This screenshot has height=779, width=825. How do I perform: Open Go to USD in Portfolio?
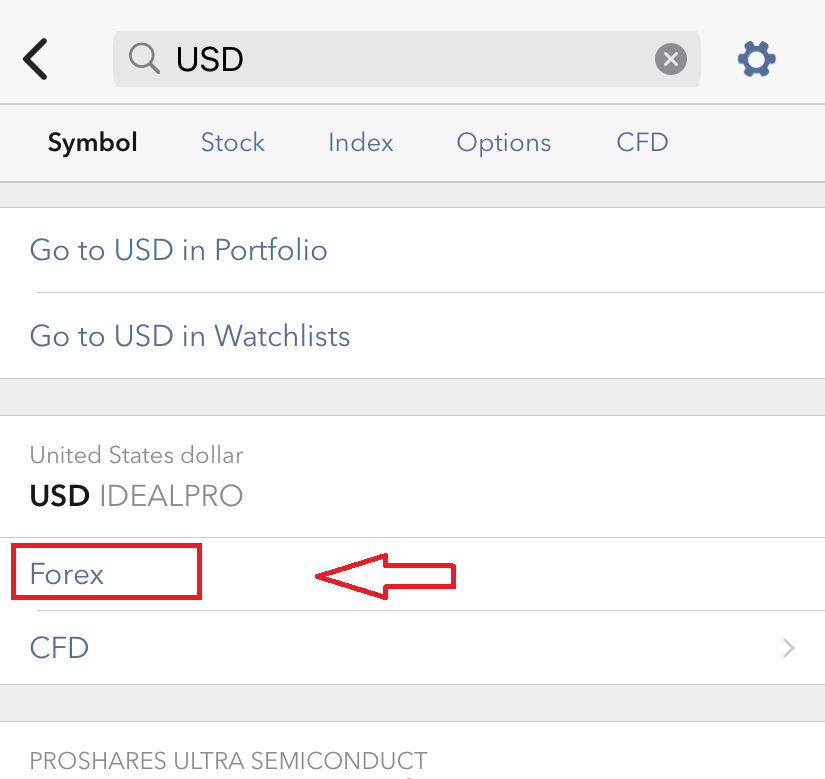[412, 250]
